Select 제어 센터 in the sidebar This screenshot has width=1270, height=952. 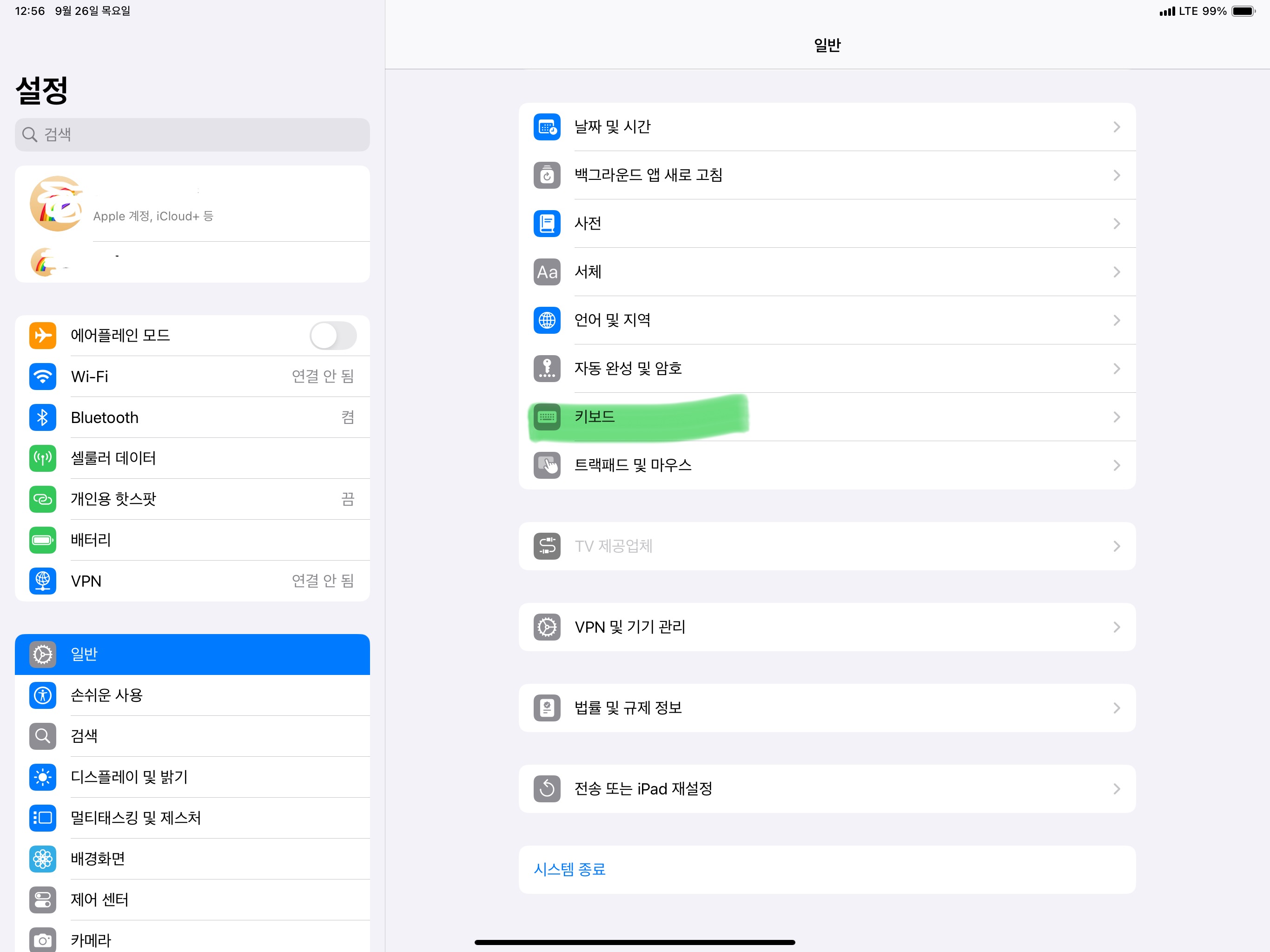(192, 900)
